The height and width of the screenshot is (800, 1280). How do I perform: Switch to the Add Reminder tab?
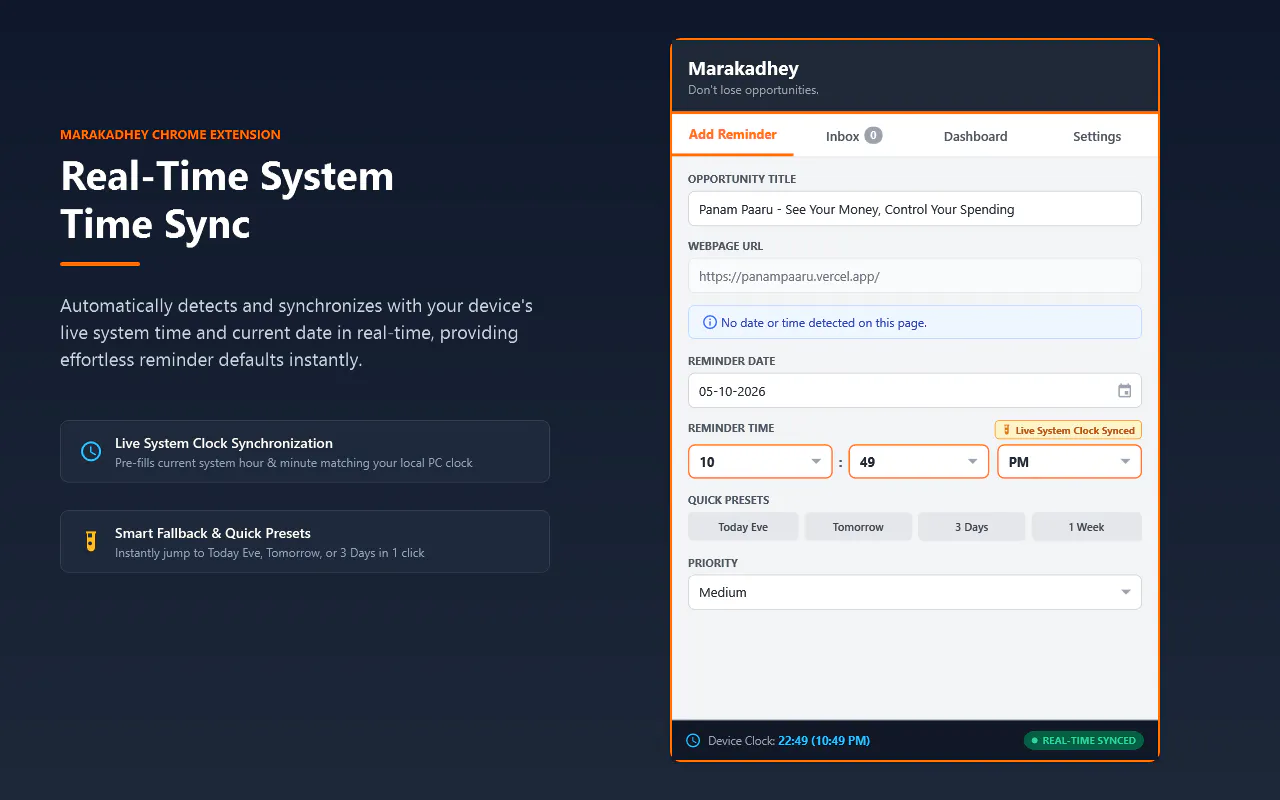tap(733, 135)
